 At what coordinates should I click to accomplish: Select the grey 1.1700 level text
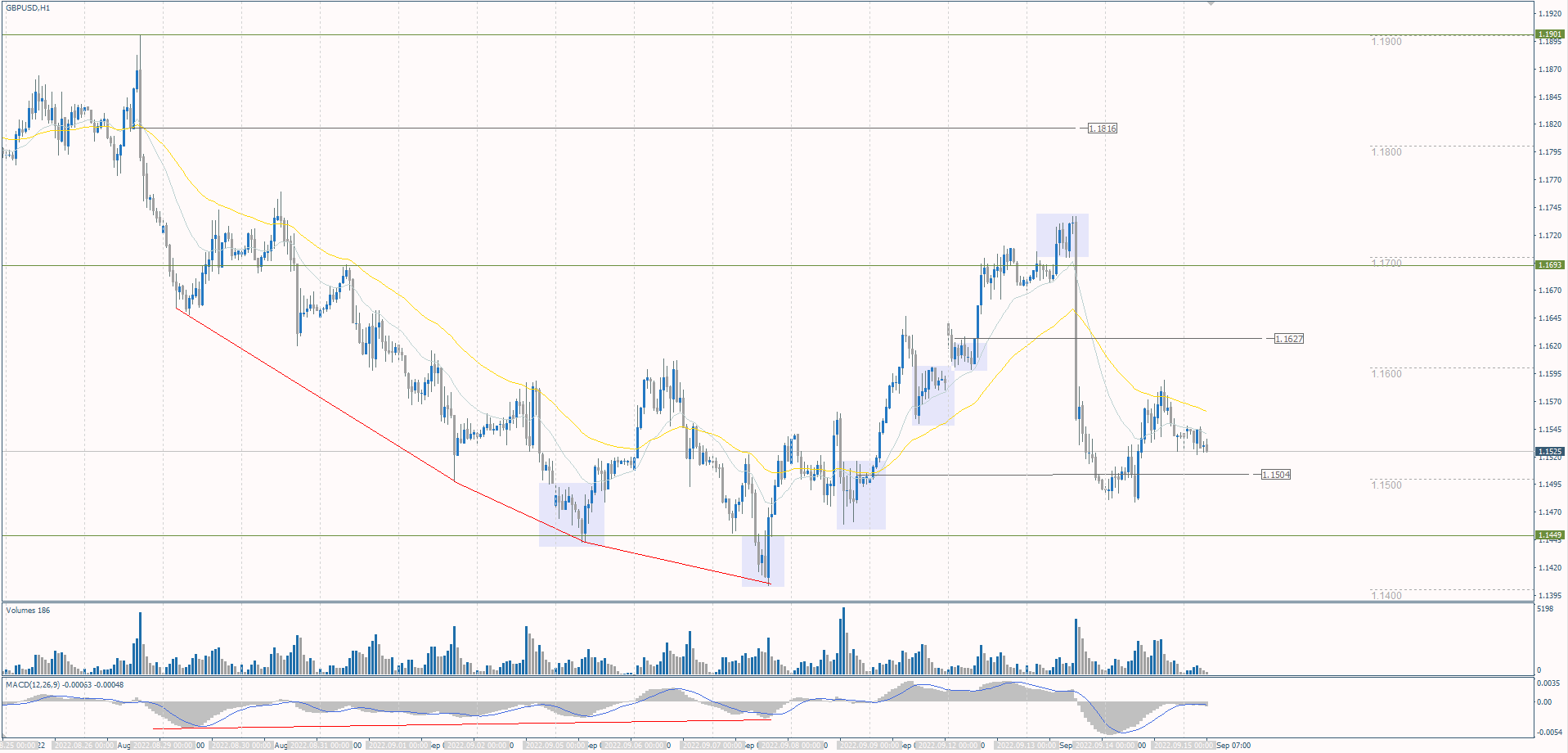pos(1386,264)
